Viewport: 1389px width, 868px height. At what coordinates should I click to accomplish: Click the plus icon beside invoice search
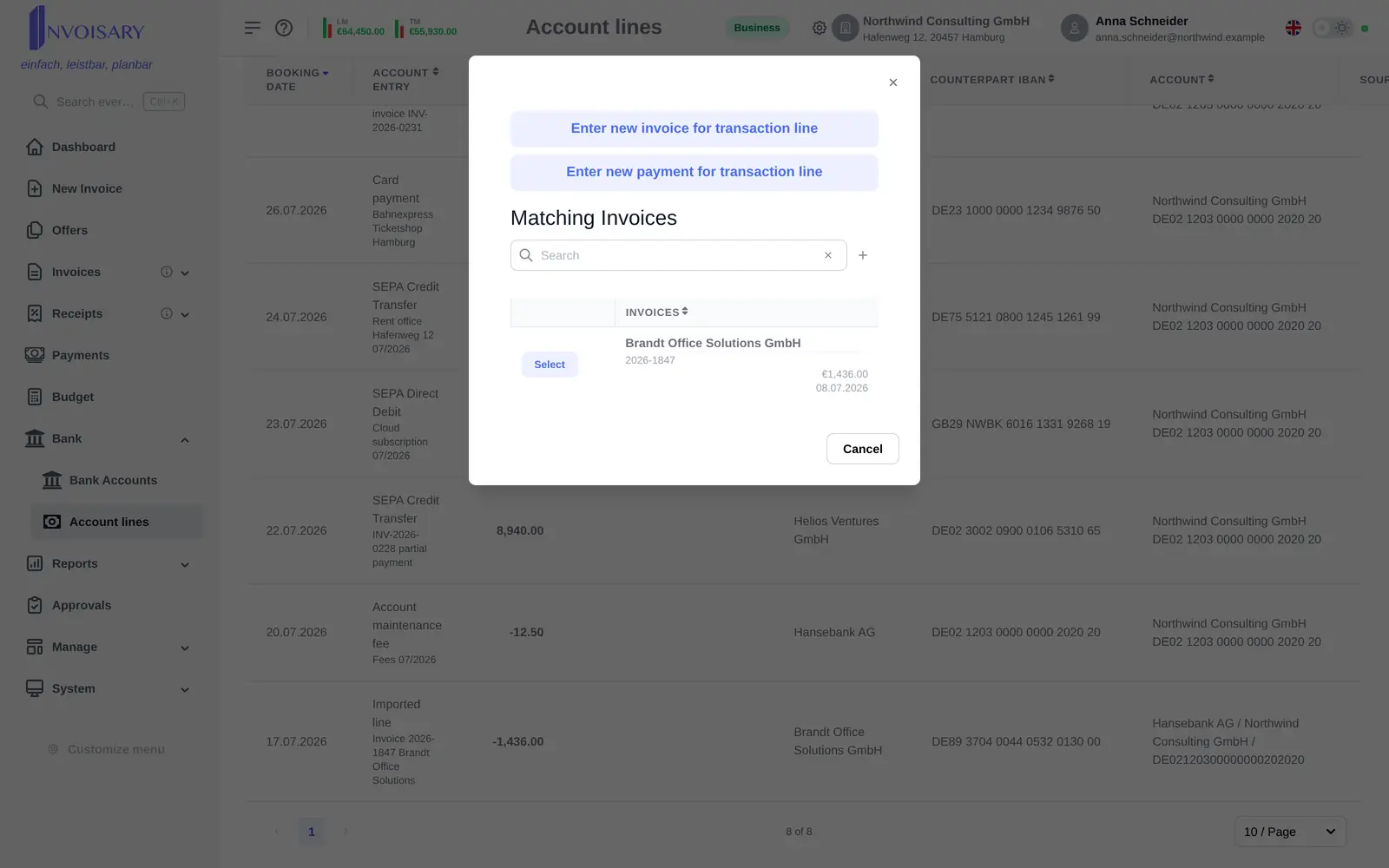(863, 255)
